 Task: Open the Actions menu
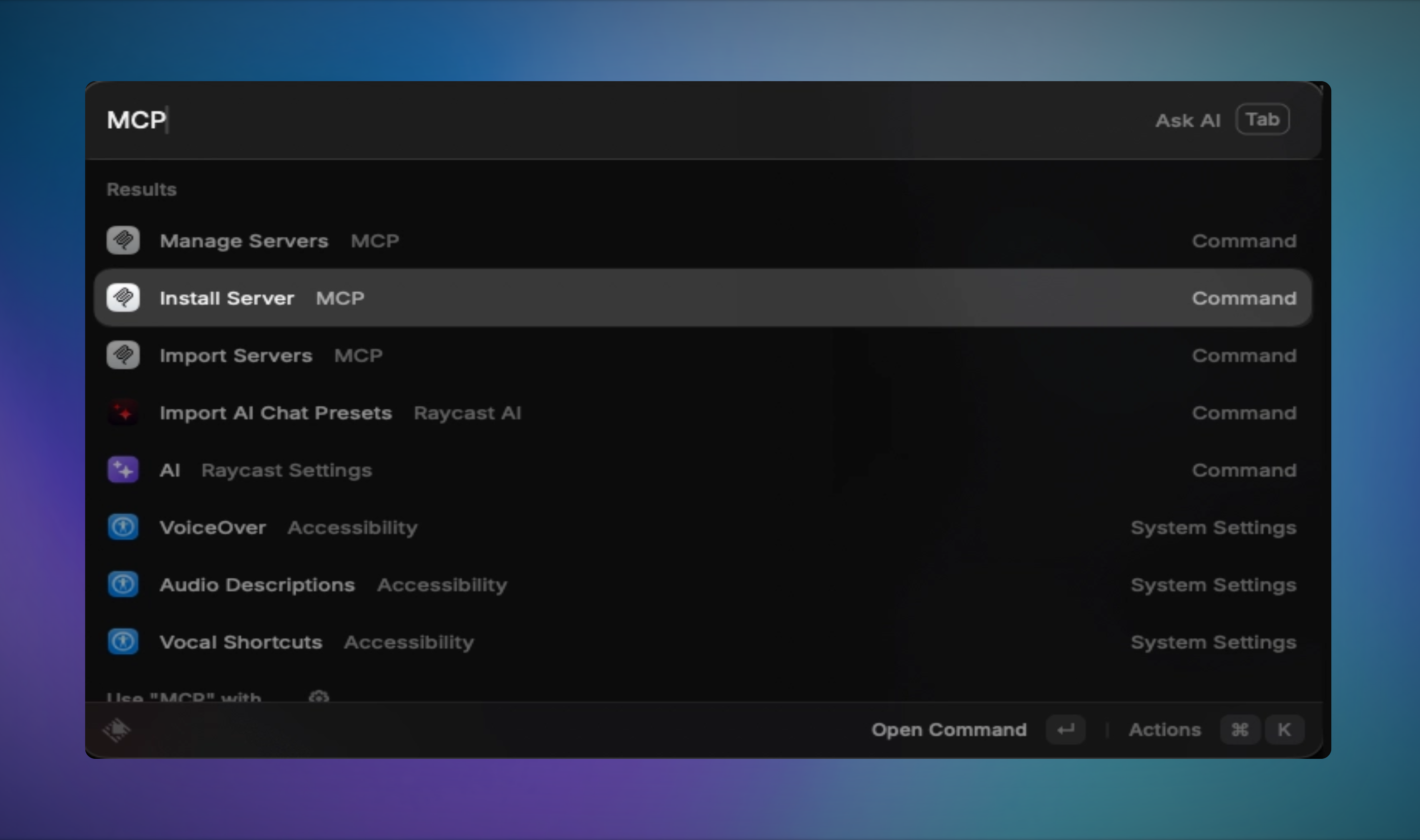point(1165,729)
